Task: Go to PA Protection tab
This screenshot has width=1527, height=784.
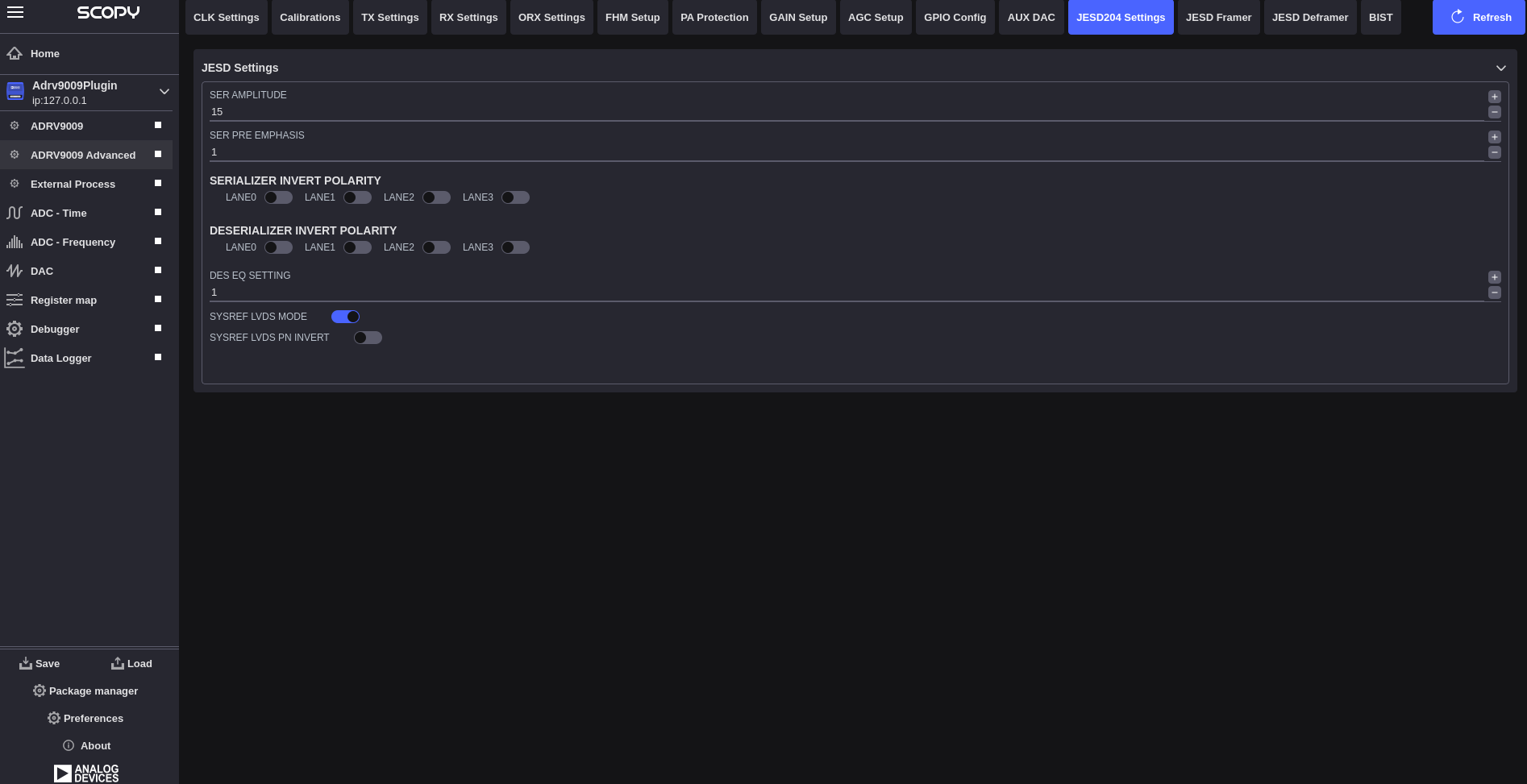Action: pos(714,17)
